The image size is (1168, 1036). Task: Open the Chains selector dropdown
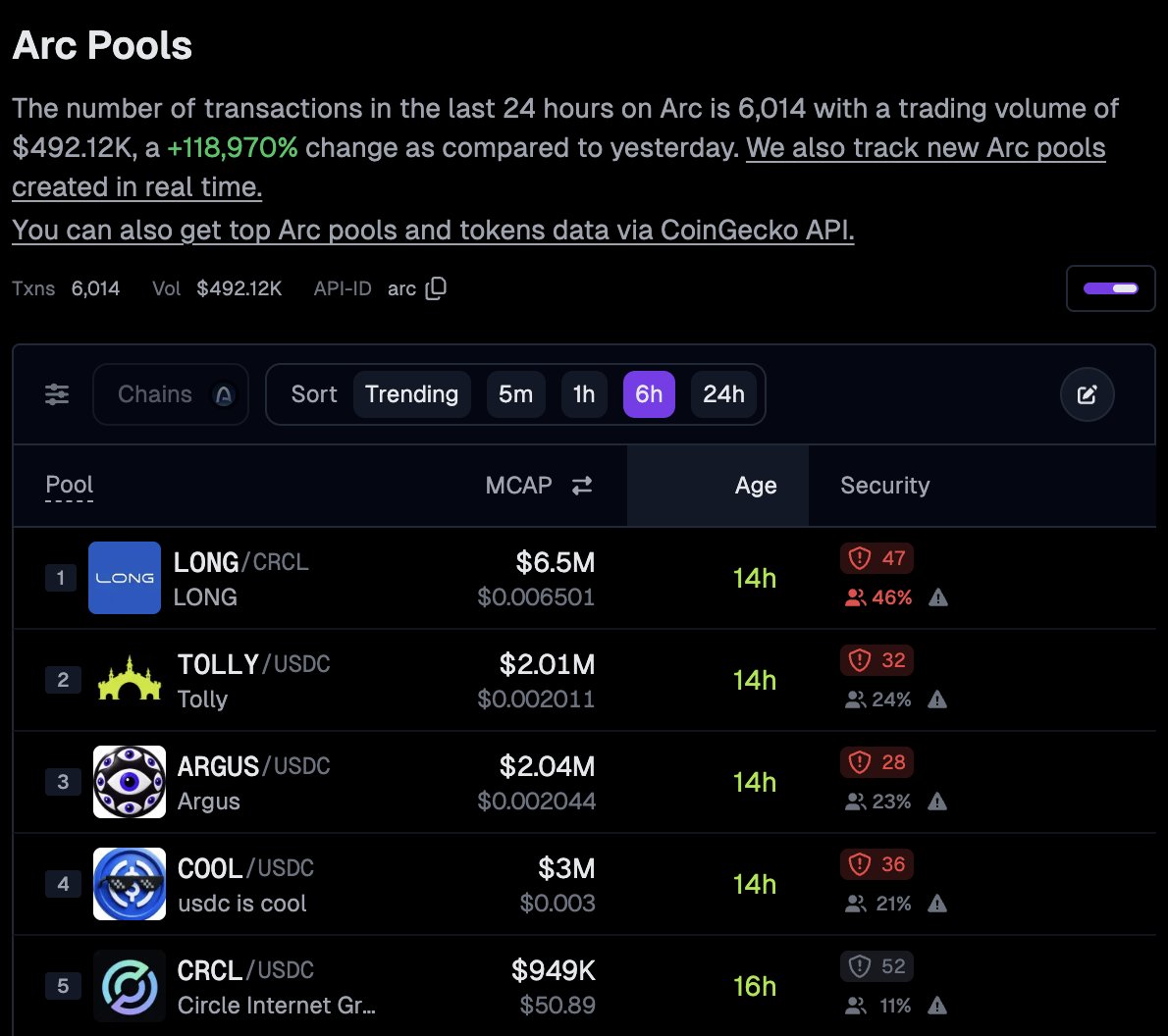click(171, 394)
